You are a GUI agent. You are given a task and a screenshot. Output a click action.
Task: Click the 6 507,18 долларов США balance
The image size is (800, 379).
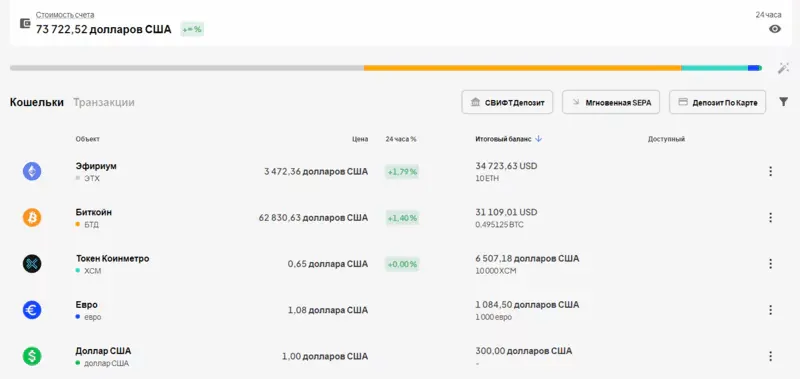527,258
